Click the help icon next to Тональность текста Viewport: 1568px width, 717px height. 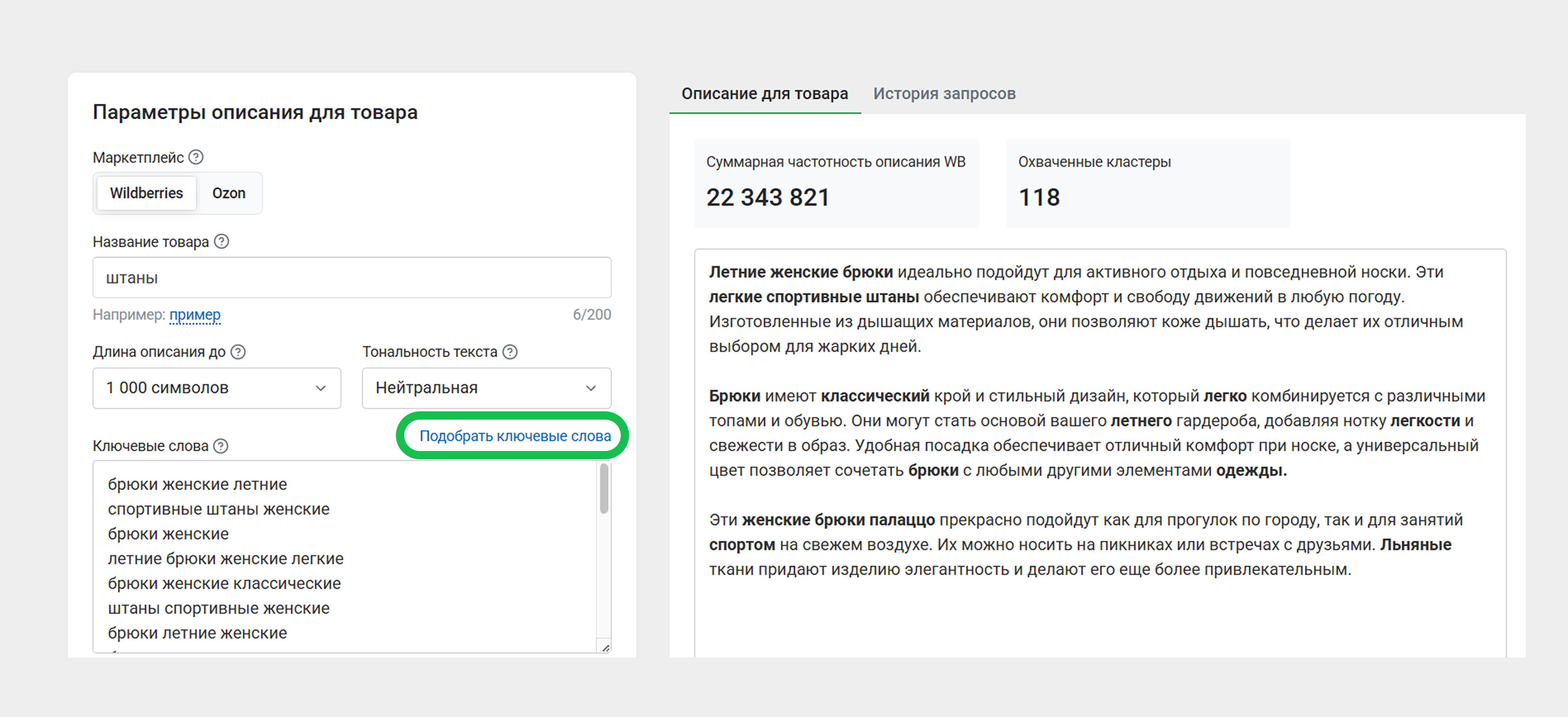pos(510,351)
